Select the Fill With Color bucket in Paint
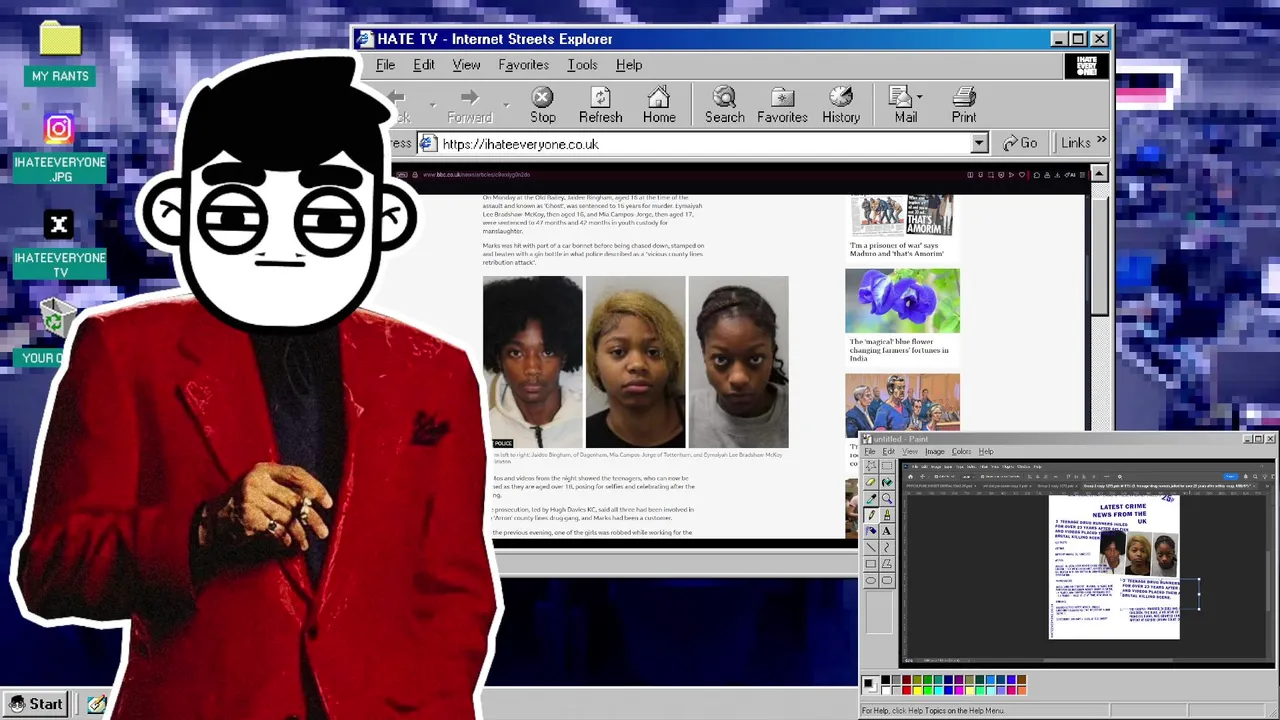The height and width of the screenshot is (720, 1280). (886, 482)
